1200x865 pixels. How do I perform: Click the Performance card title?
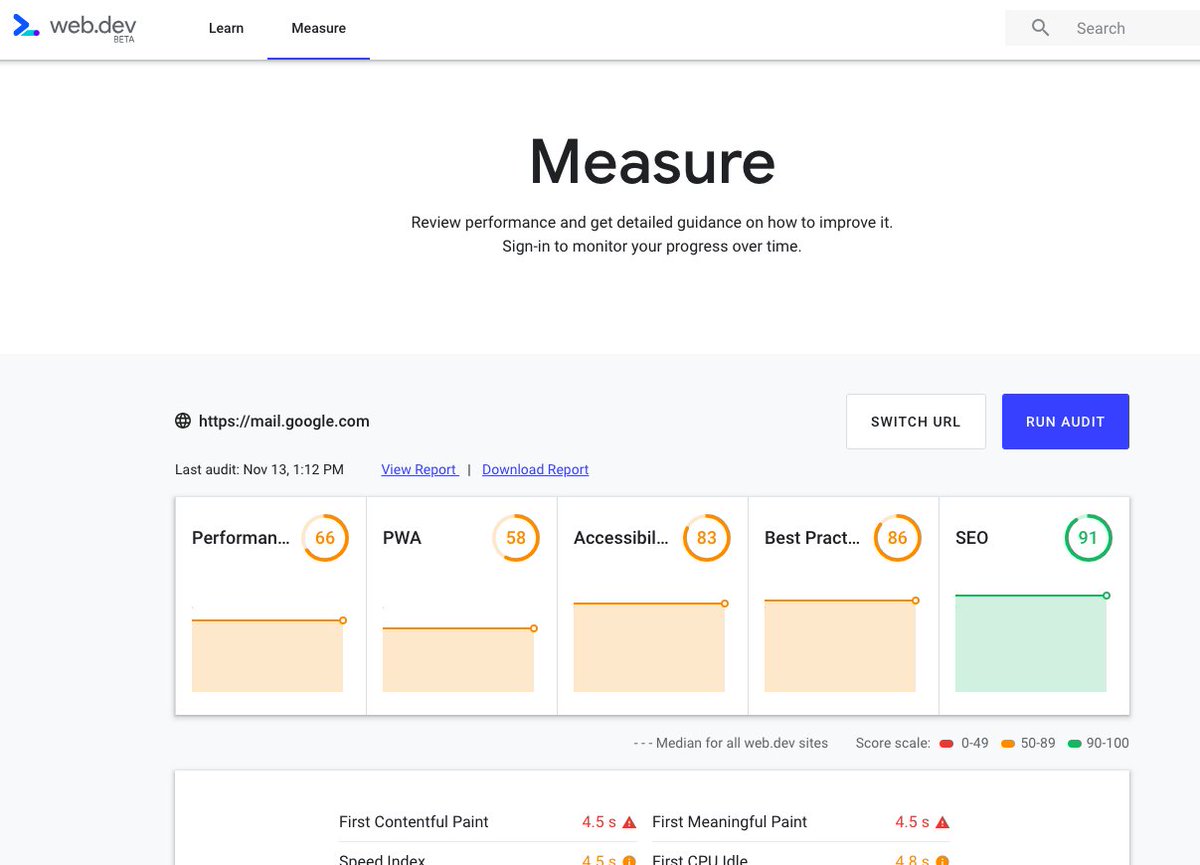241,538
